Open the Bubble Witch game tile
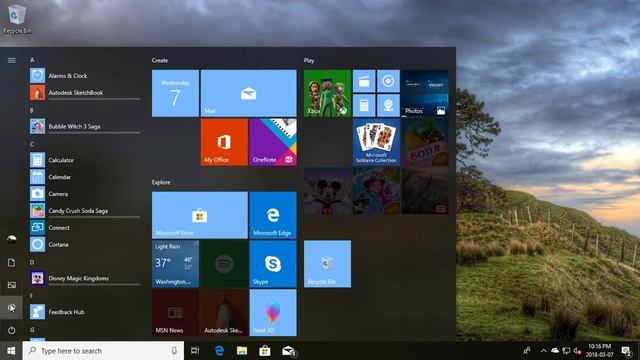 click(376, 191)
